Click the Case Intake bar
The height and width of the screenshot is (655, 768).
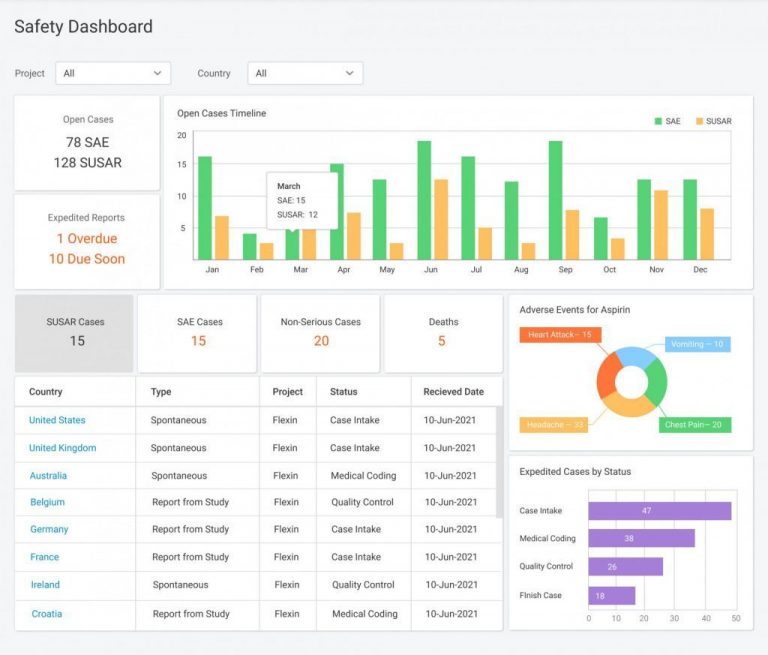[x=659, y=511]
